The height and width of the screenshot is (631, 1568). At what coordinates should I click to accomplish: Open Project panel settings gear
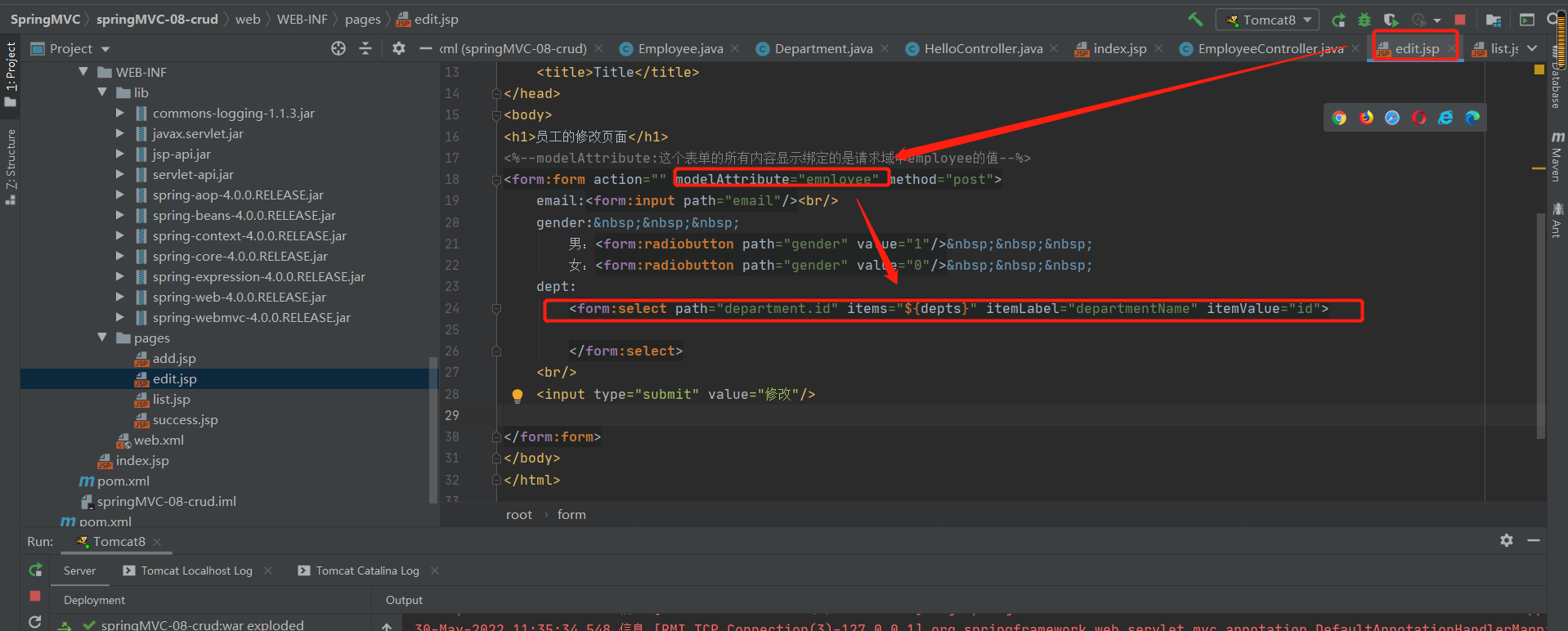[399, 49]
